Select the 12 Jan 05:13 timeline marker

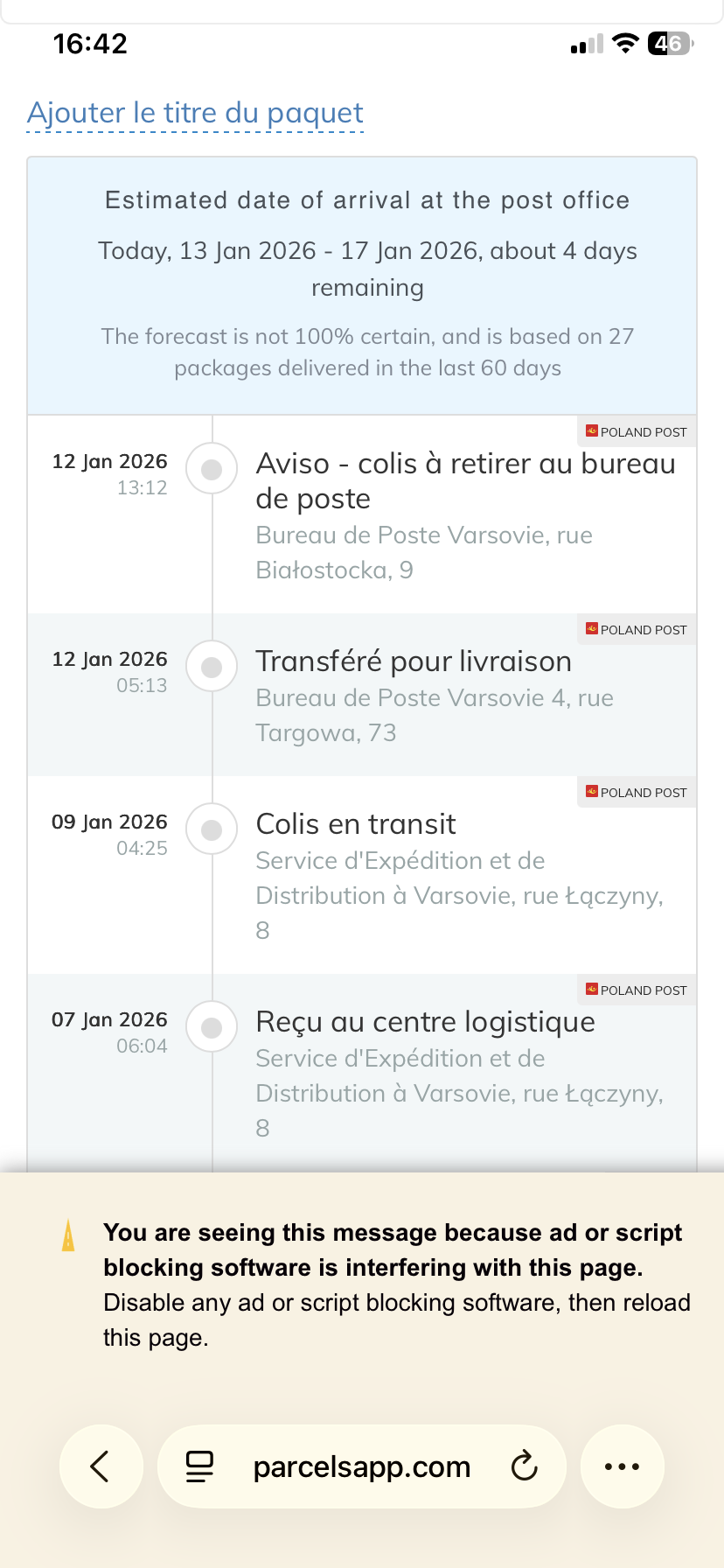(212, 668)
